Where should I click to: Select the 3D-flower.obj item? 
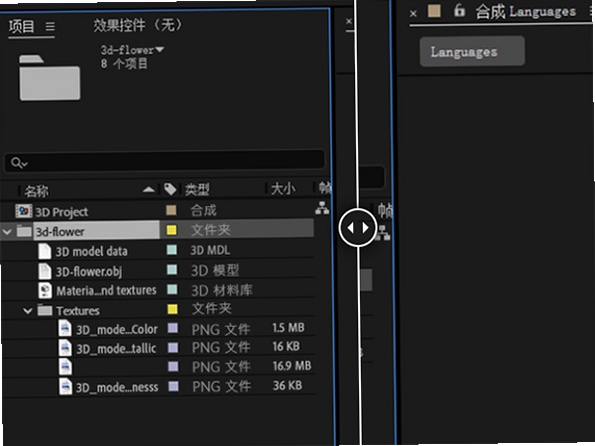(89, 272)
